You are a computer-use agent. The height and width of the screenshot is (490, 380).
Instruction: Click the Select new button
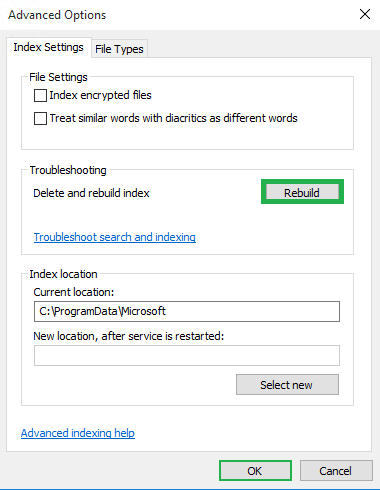pyautogui.click(x=287, y=385)
